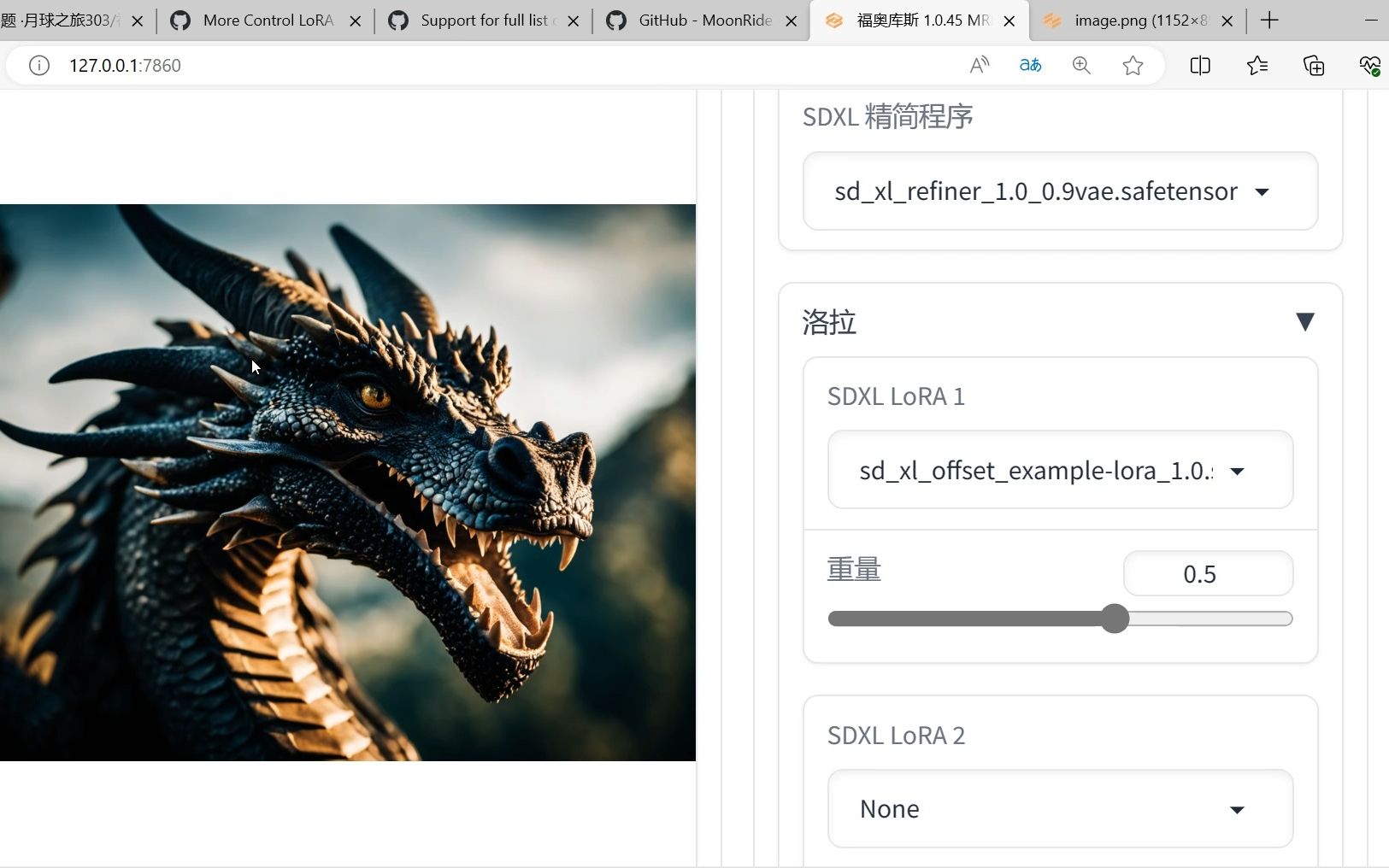Open Browser essentials heart icon
The width and height of the screenshot is (1389, 868).
click(1369, 65)
